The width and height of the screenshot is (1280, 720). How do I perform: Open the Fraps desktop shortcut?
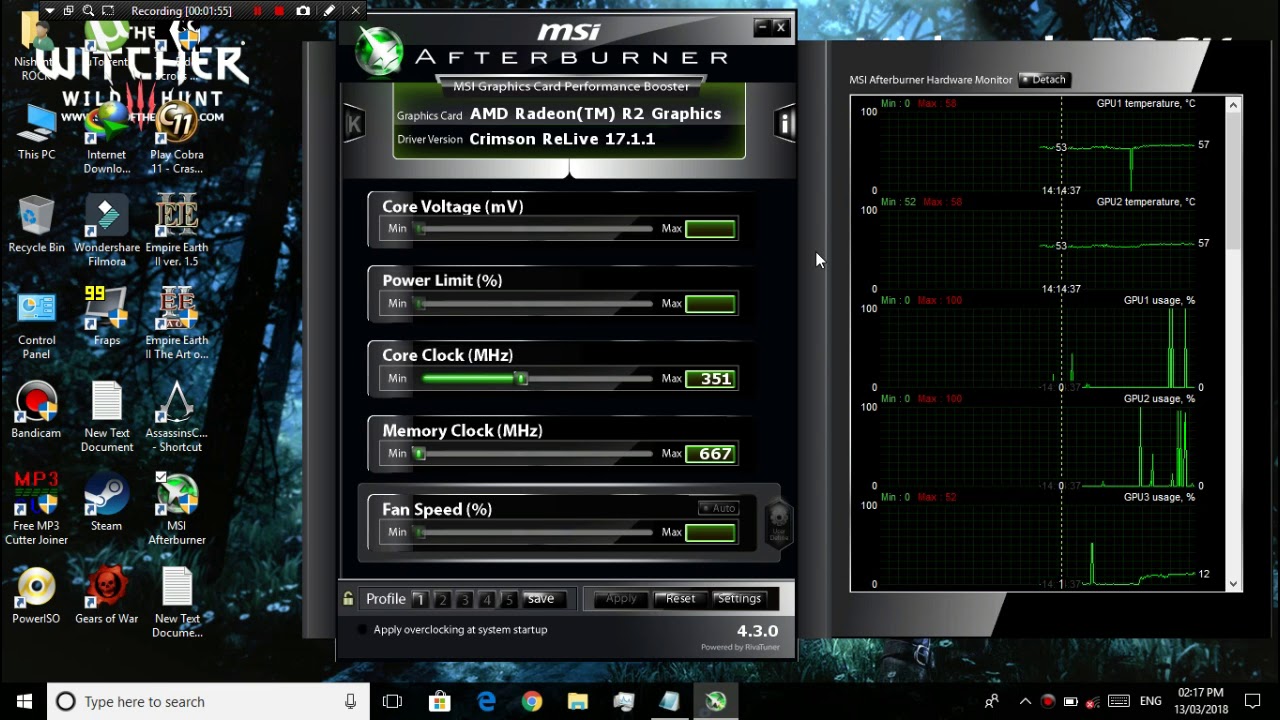tap(107, 316)
